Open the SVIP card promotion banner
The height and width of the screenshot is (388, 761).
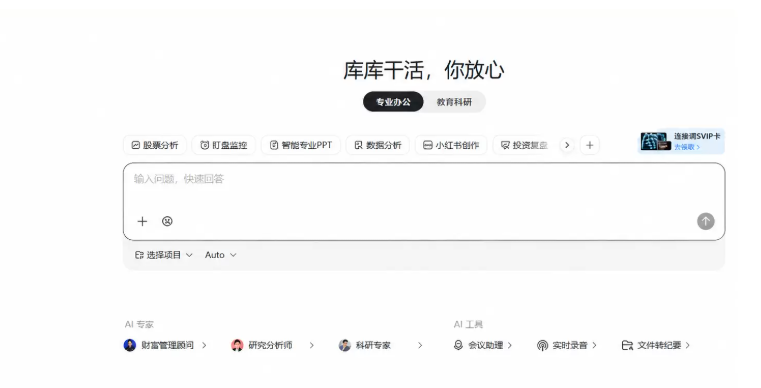[681, 141]
